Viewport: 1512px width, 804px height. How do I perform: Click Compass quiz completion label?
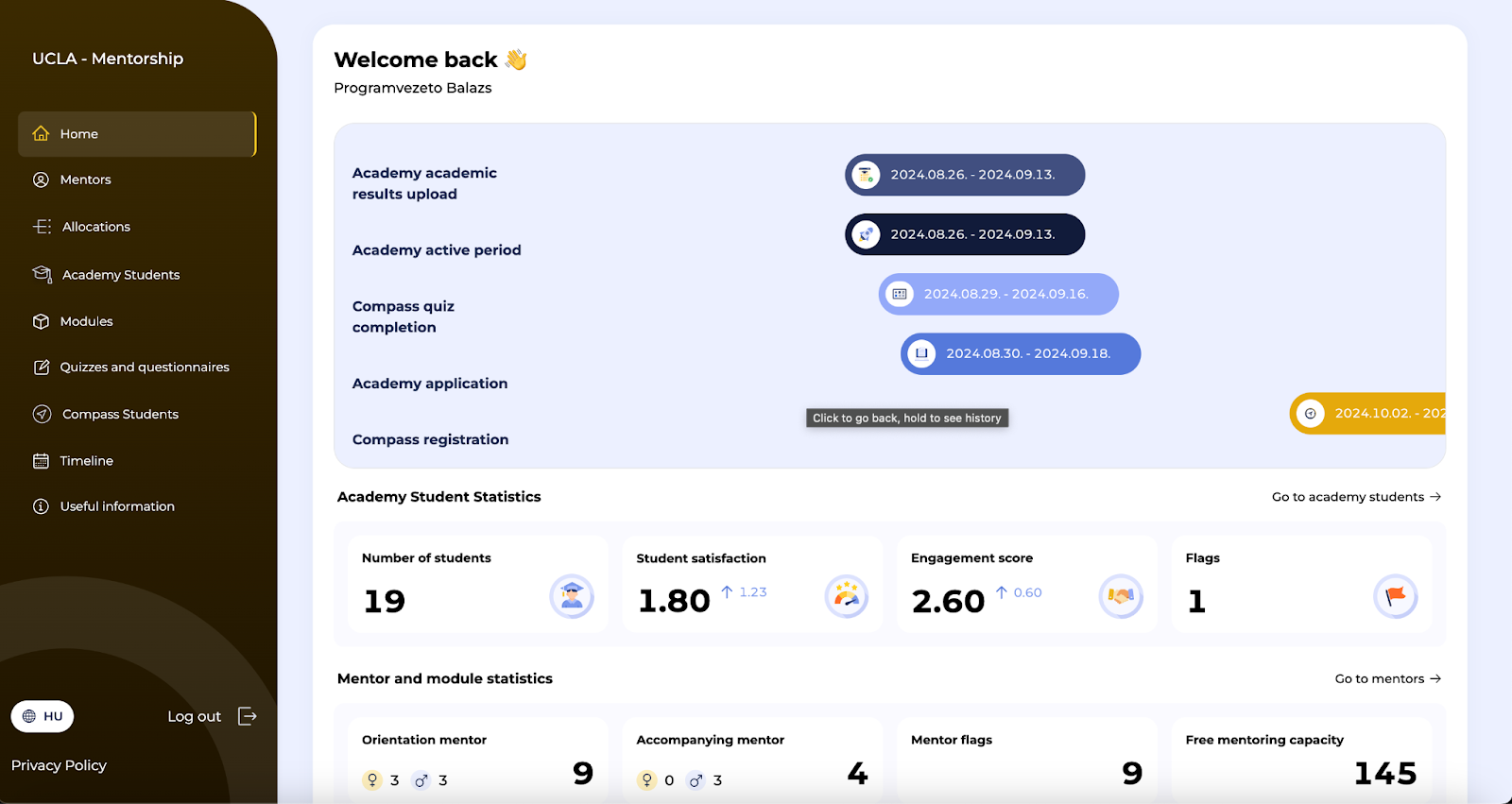tap(404, 316)
